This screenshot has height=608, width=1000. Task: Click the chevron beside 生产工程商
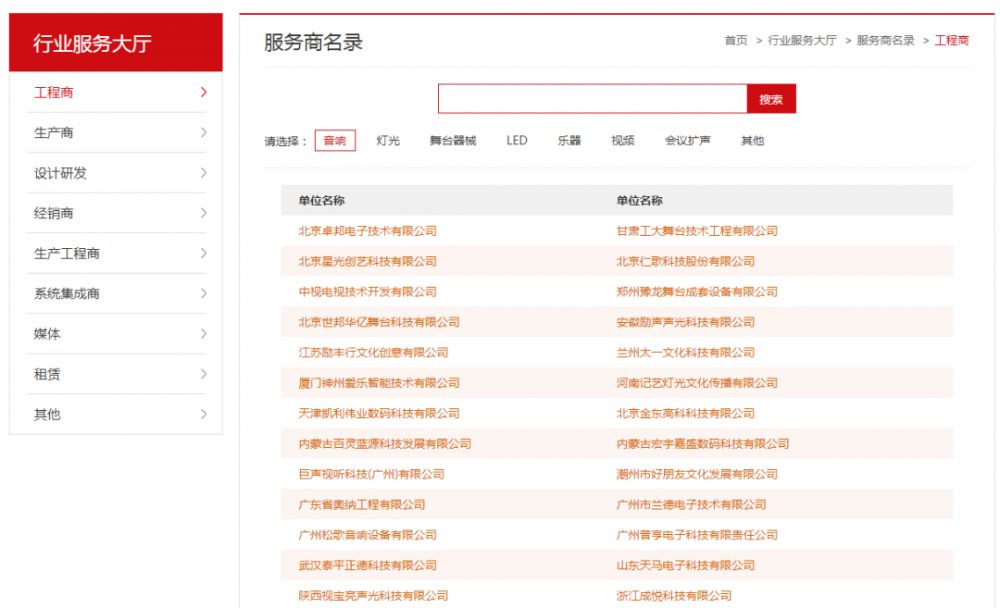[203, 253]
